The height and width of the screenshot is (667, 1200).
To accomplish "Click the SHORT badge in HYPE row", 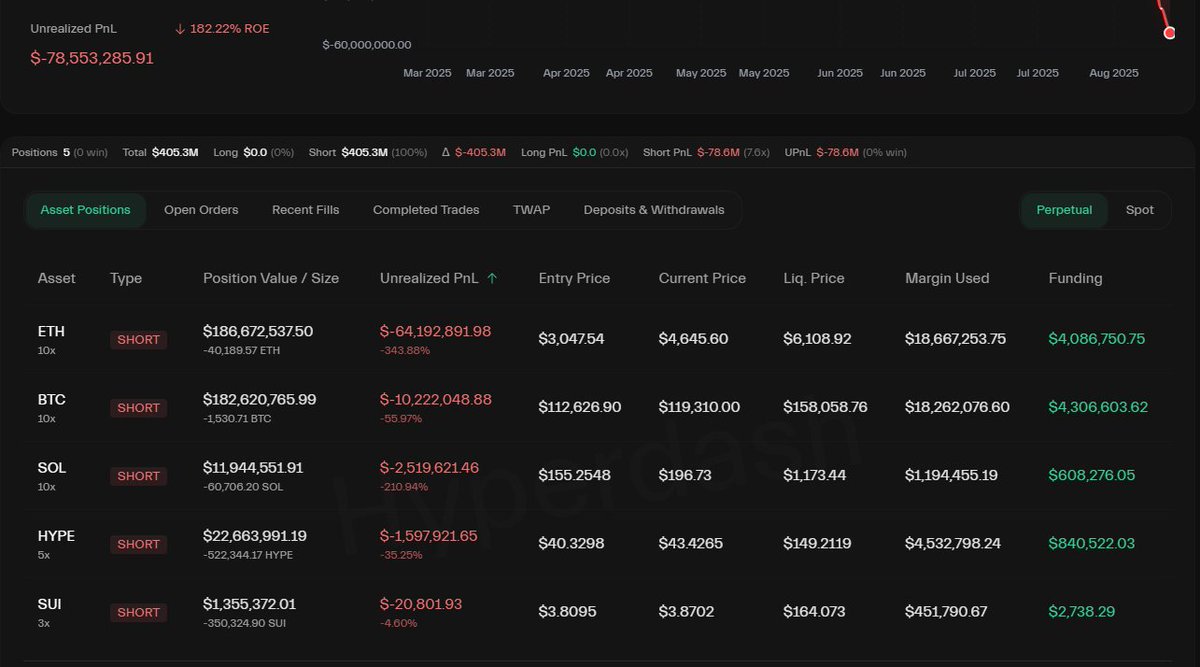I will pyautogui.click(x=138, y=544).
